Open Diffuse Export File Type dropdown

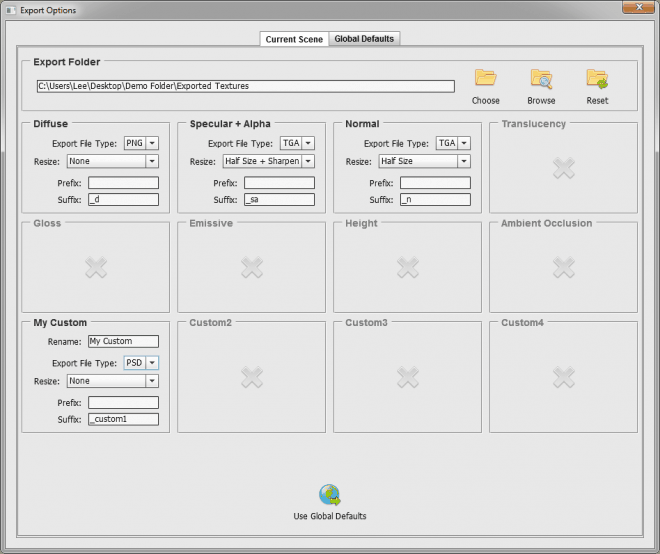141,143
